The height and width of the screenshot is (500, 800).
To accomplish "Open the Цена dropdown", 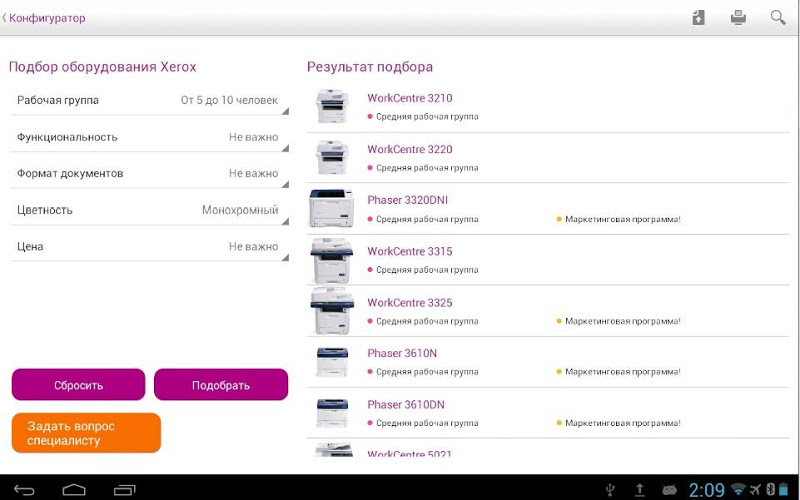I will tap(149, 247).
